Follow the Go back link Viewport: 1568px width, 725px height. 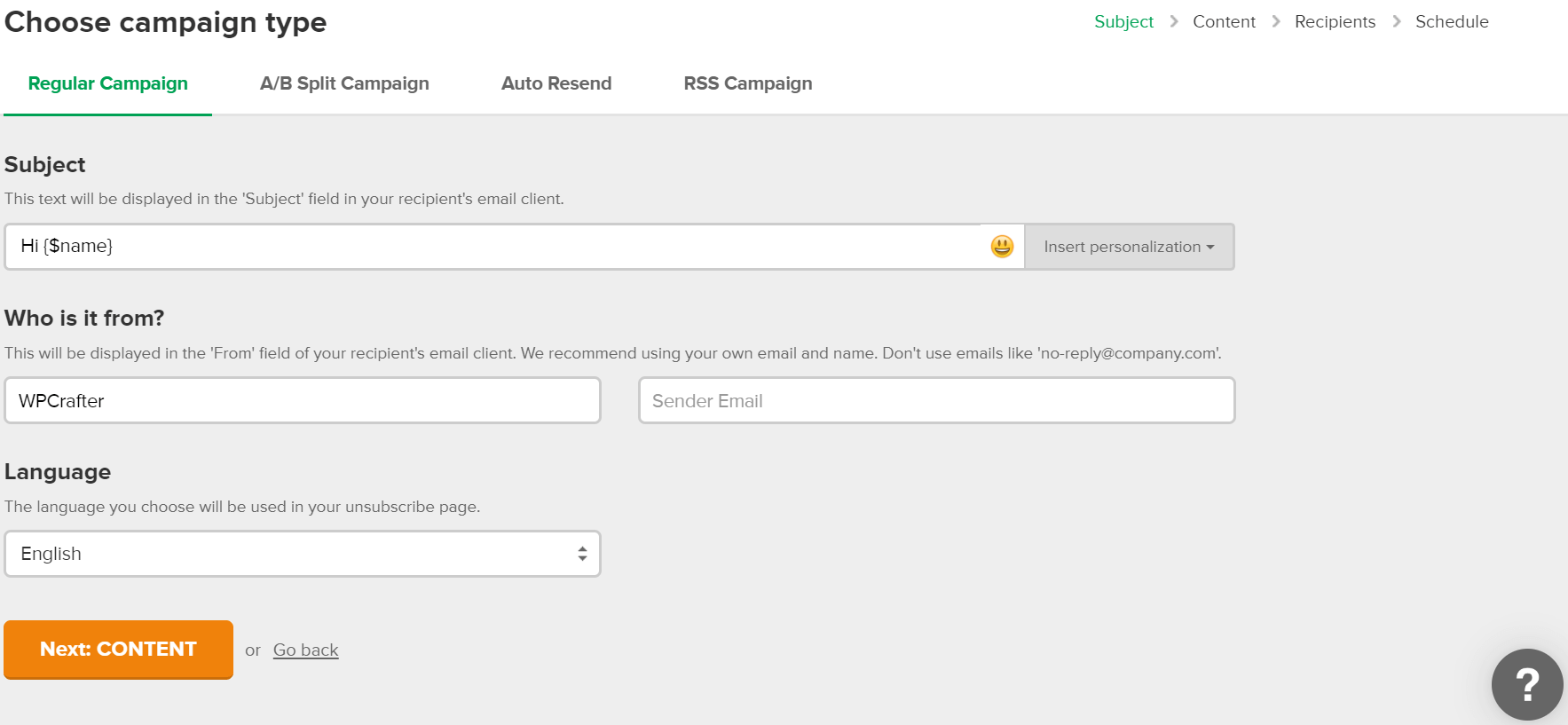306,650
